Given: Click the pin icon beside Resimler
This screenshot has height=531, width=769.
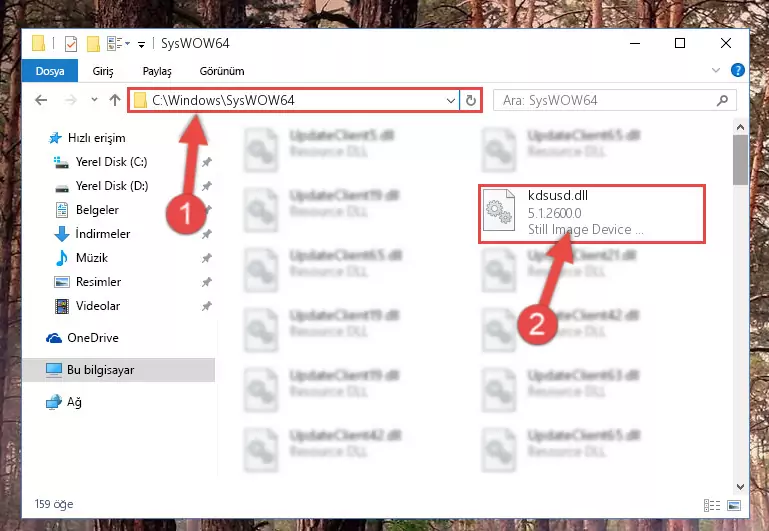Looking at the screenshot, I should pos(206,282).
